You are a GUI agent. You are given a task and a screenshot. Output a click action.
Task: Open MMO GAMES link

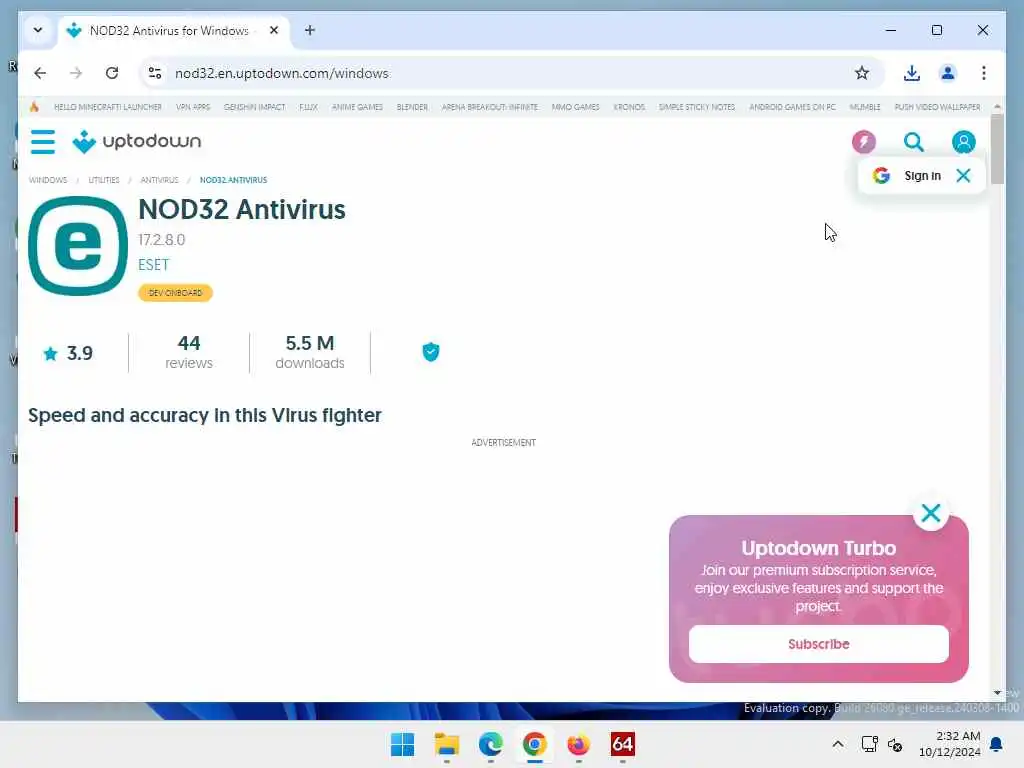(575, 107)
